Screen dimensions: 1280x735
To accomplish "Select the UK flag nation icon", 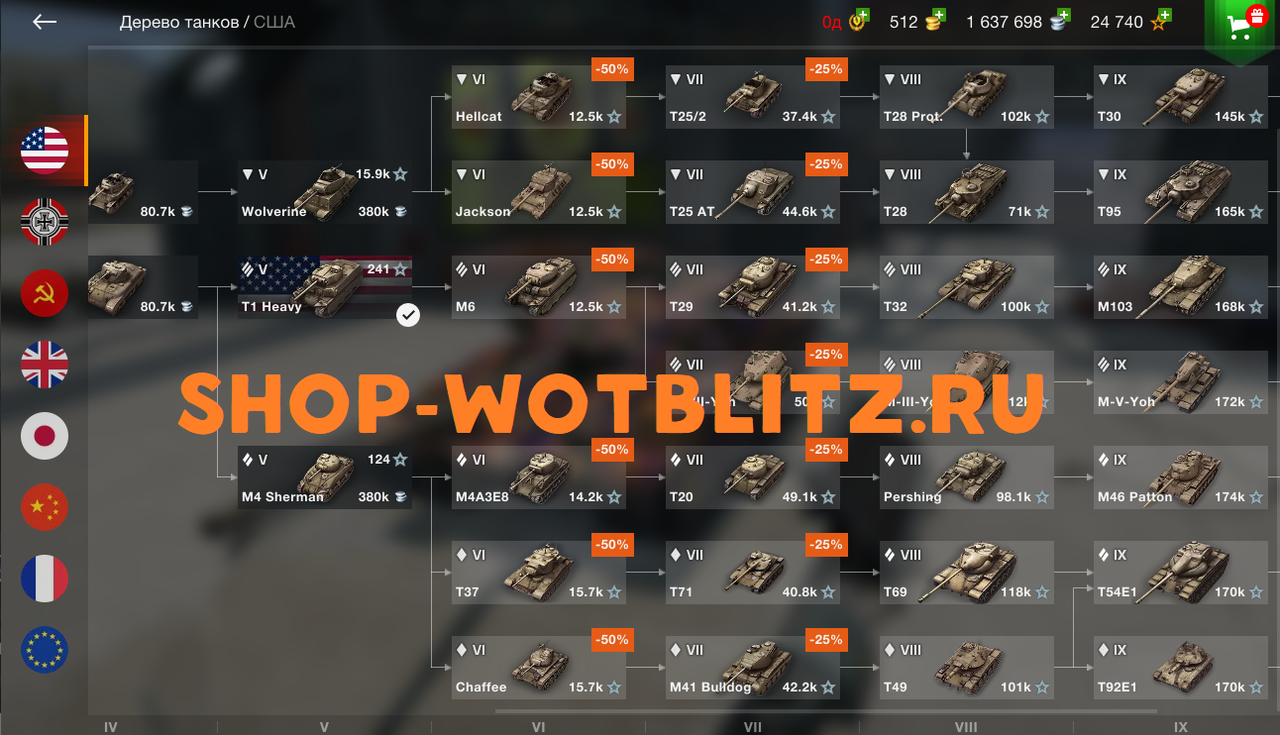I will click(45, 364).
